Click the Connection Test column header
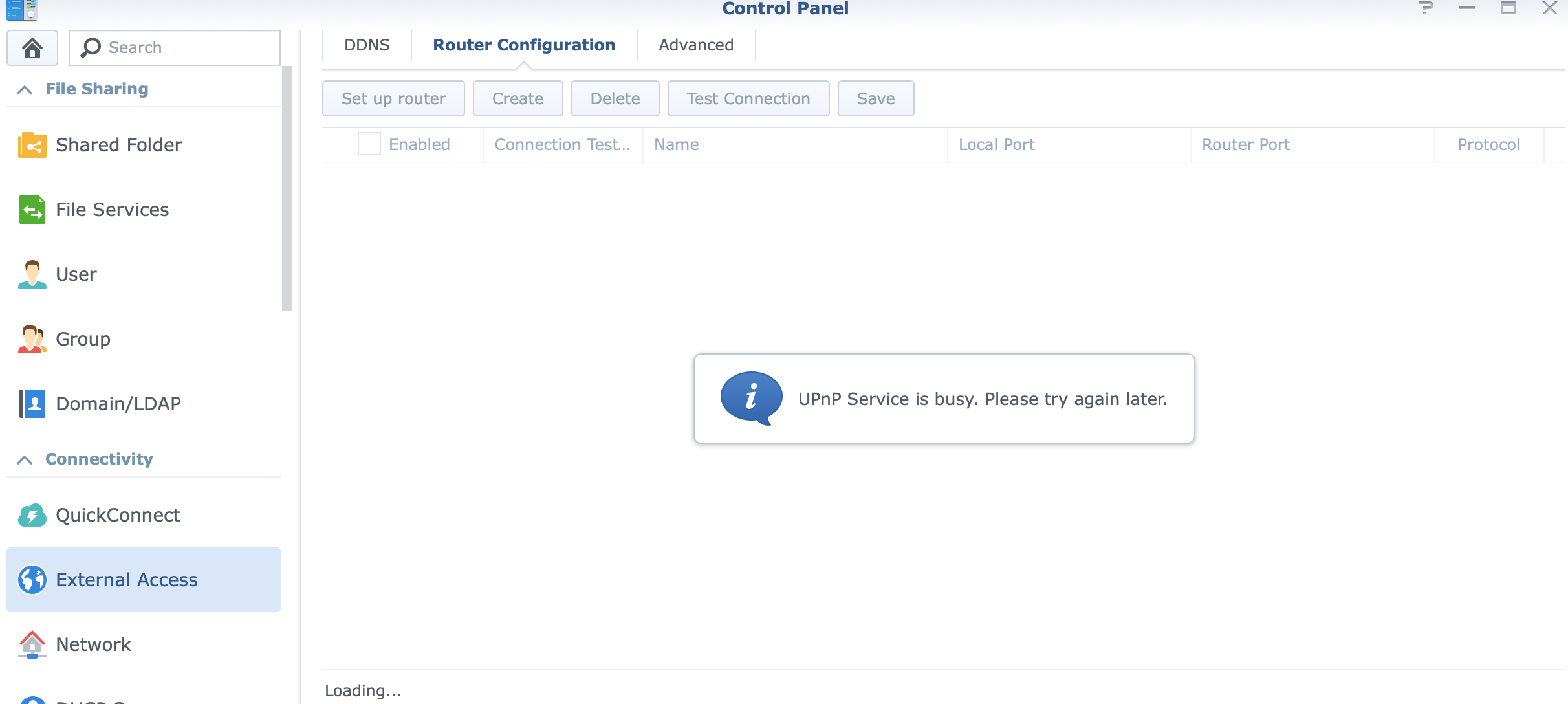This screenshot has width=1568, height=704. point(563,144)
